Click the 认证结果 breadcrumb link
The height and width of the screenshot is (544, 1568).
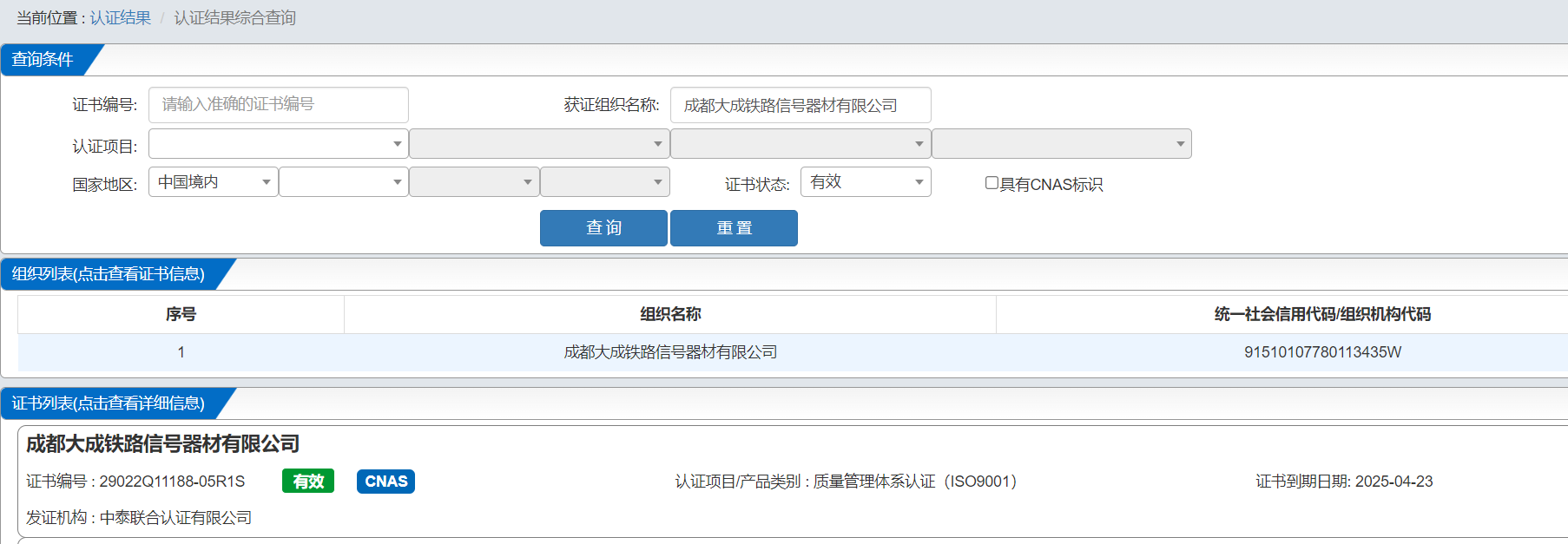[x=120, y=18]
